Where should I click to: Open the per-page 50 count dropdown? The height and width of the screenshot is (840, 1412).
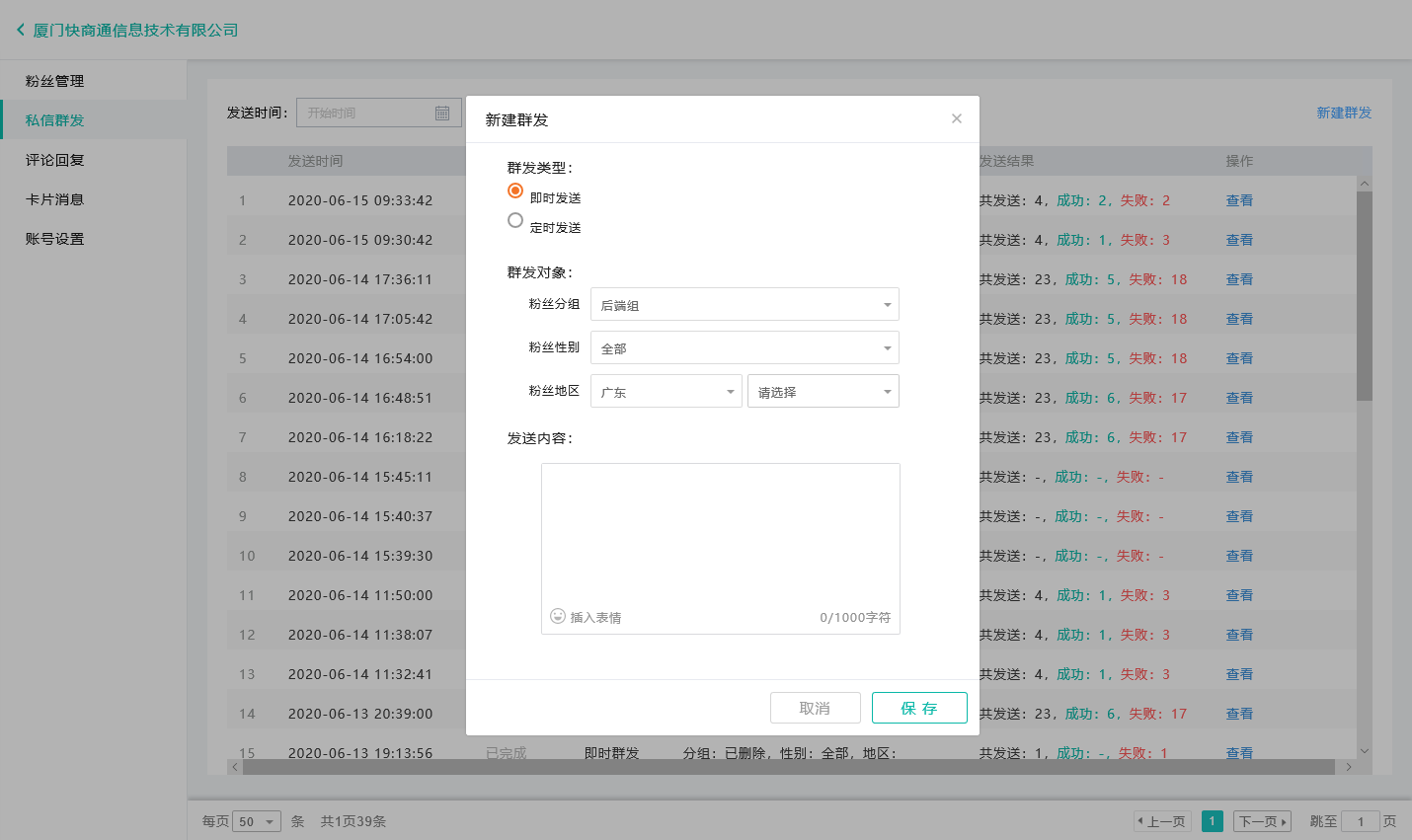257,820
